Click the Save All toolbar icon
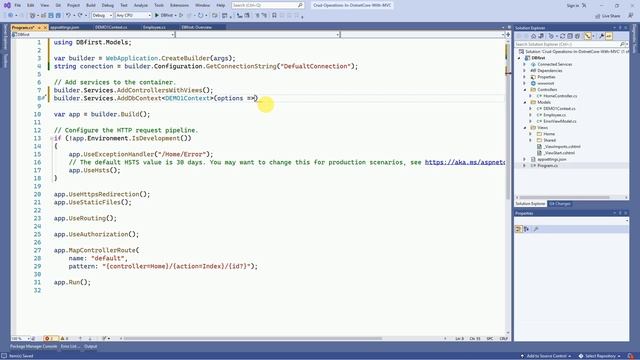Image resolution: width=640 pixels, height=360 pixels. [x=58, y=16]
